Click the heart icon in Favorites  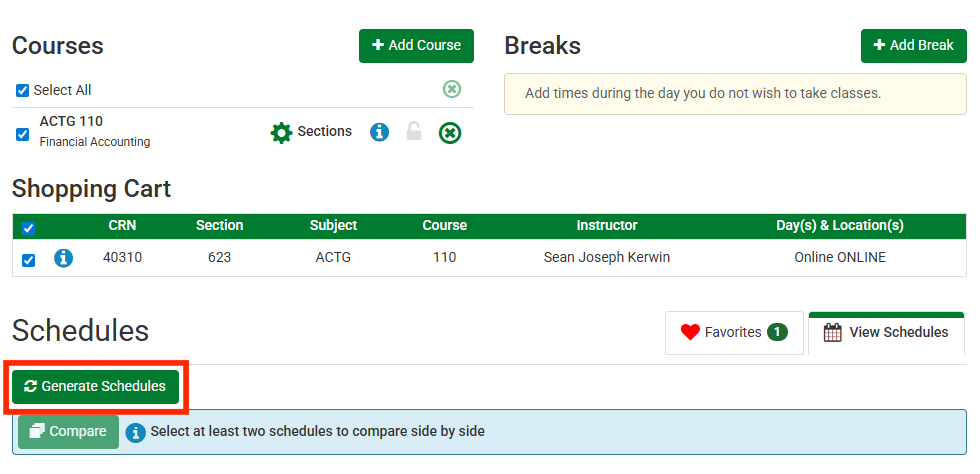click(690, 332)
